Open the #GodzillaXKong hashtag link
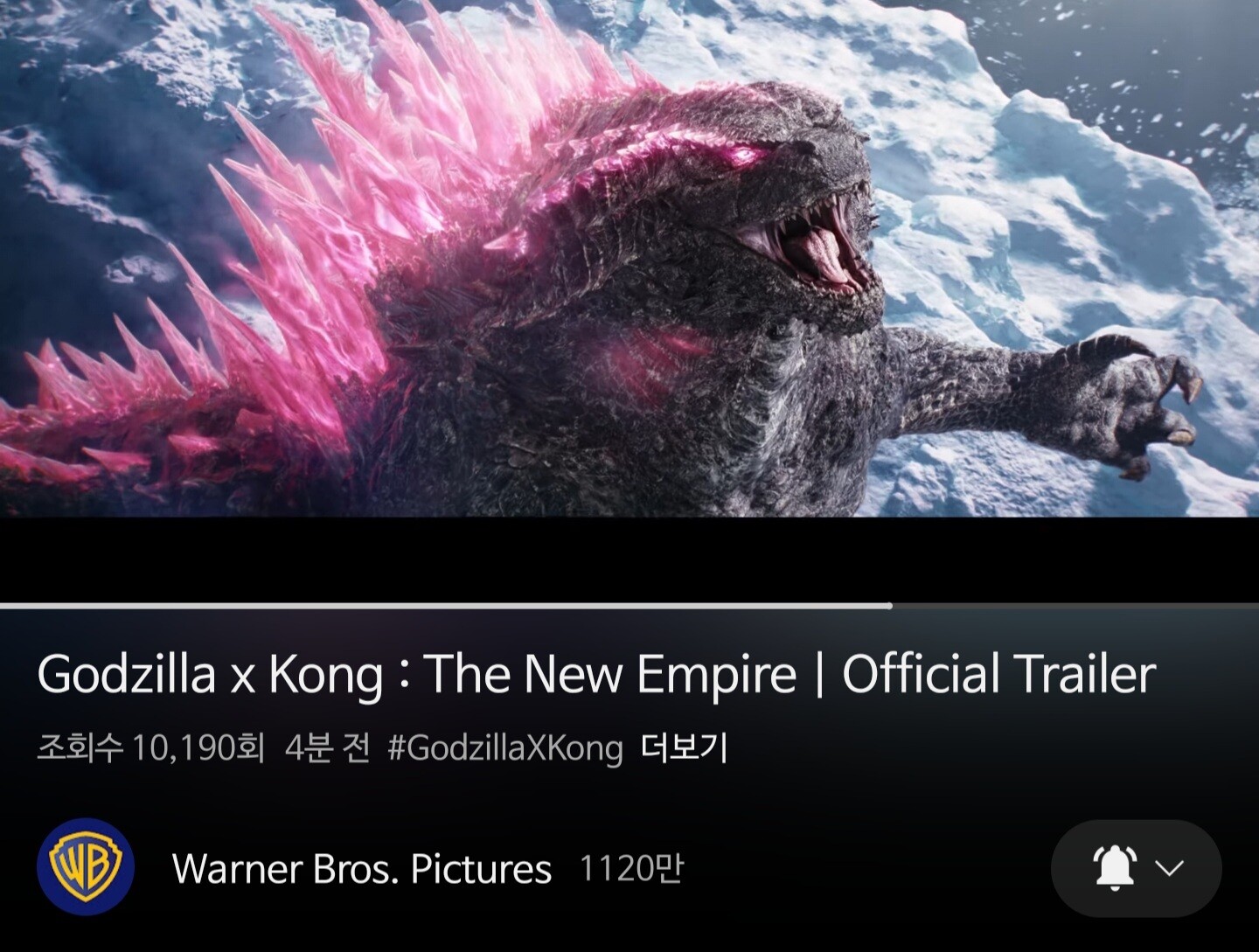Image resolution: width=1259 pixels, height=952 pixels. coord(505,749)
